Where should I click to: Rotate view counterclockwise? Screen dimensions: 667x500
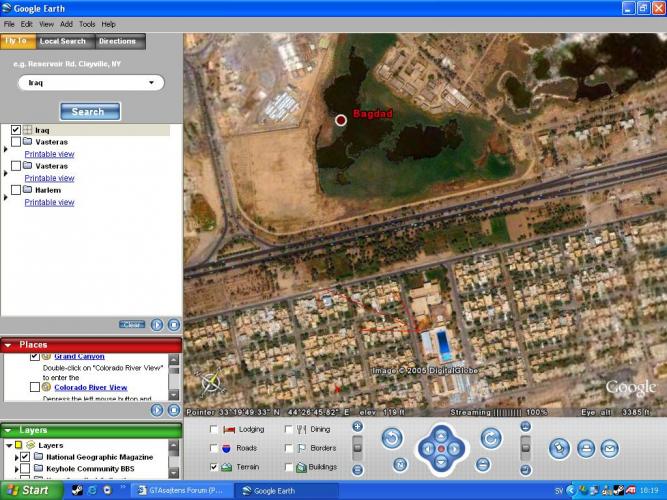(392, 438)
